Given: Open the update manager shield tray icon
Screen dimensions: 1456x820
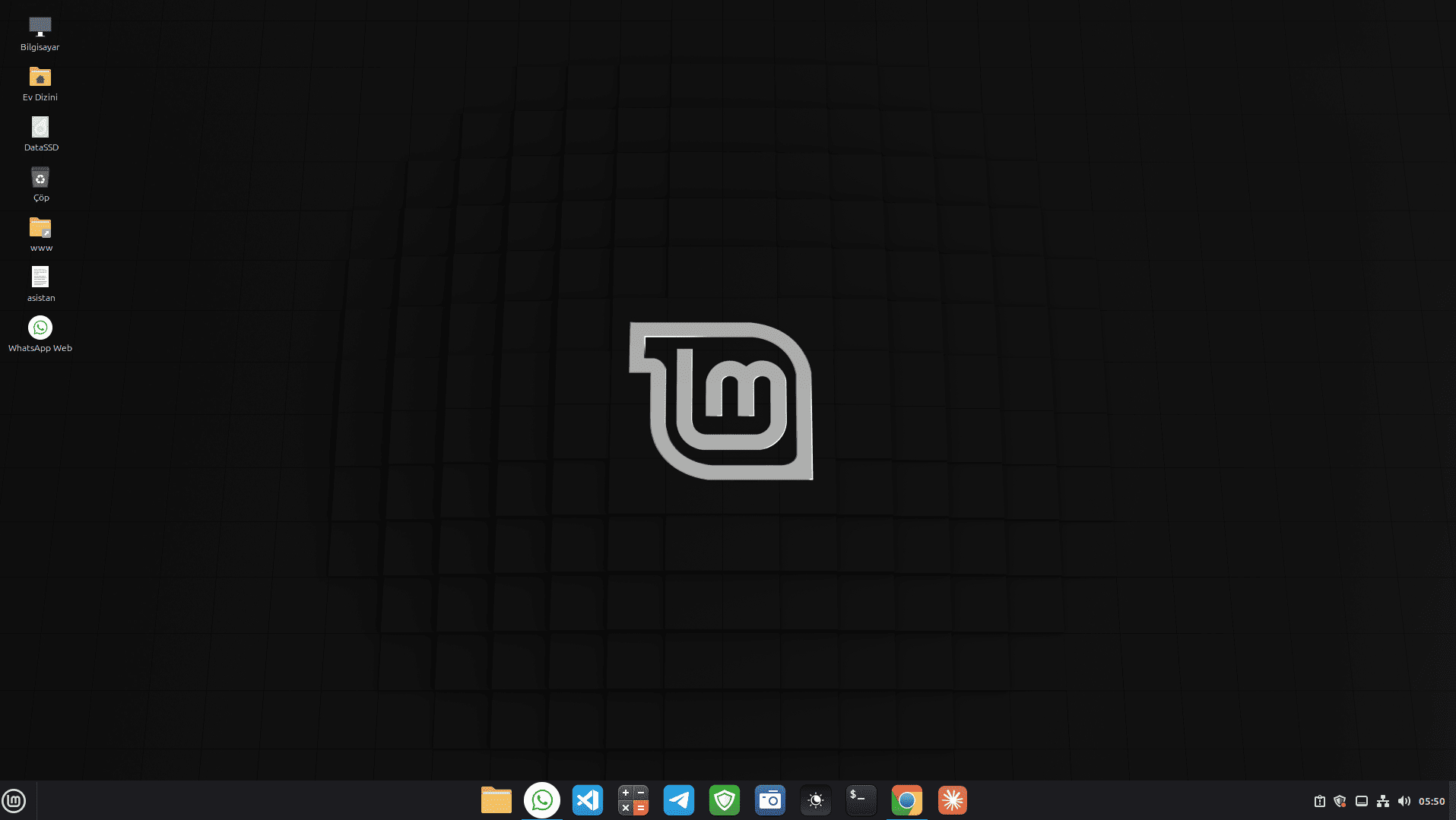Looking at the screenshot, I should (1340, 801).
